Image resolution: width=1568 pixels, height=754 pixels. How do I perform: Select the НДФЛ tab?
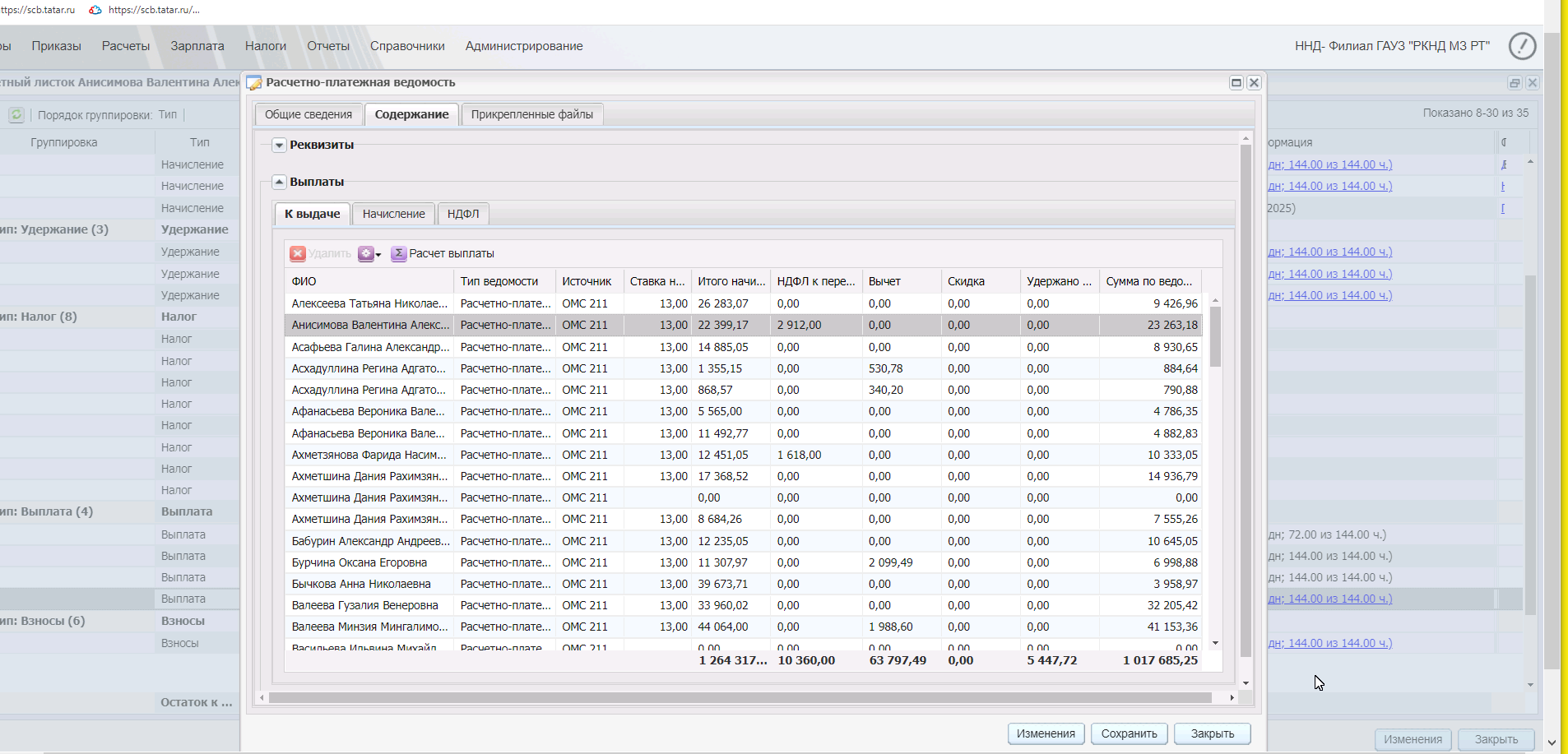462,214
